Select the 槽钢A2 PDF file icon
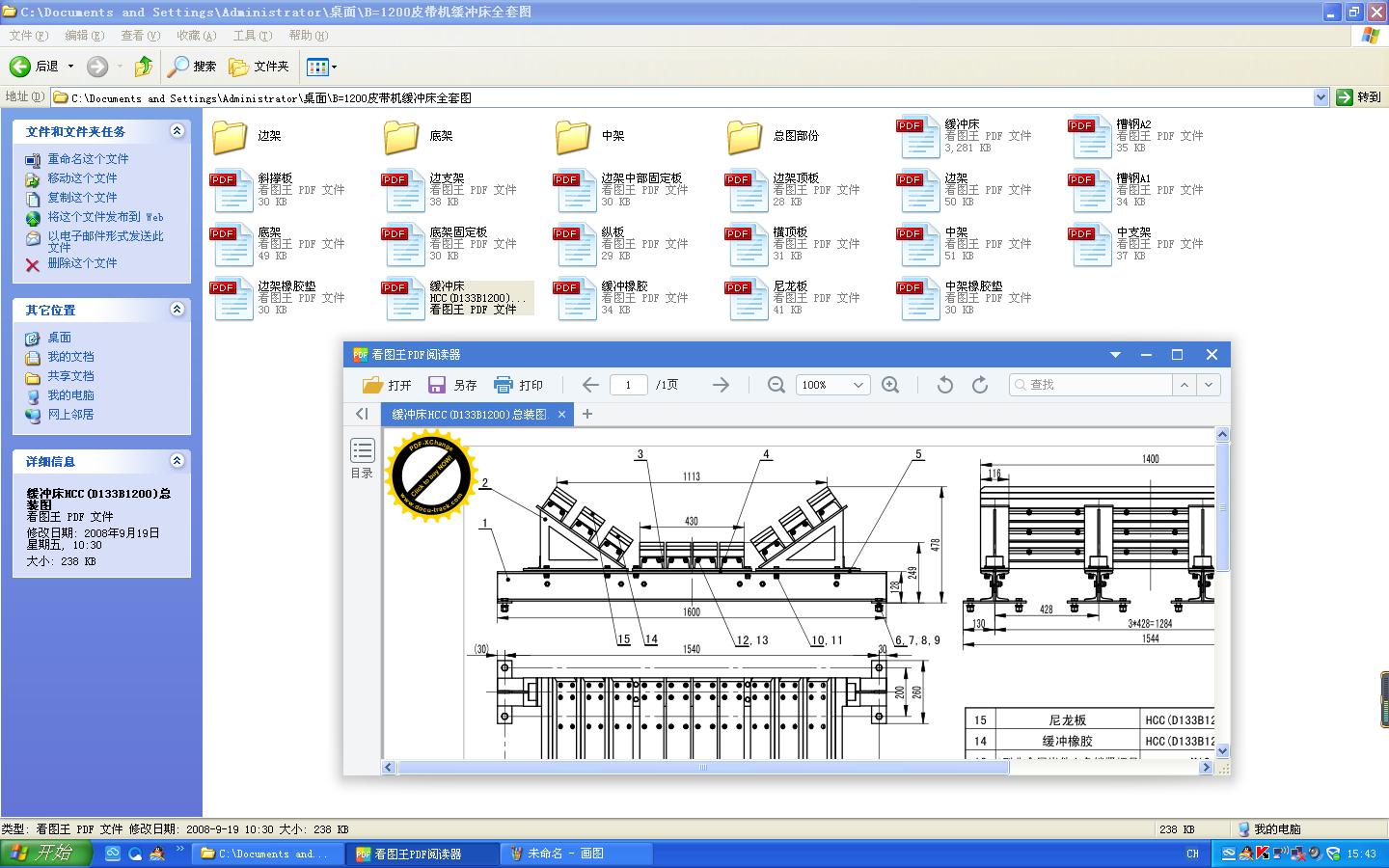This screenshot has height=868, width=1389. [1090, 137]
